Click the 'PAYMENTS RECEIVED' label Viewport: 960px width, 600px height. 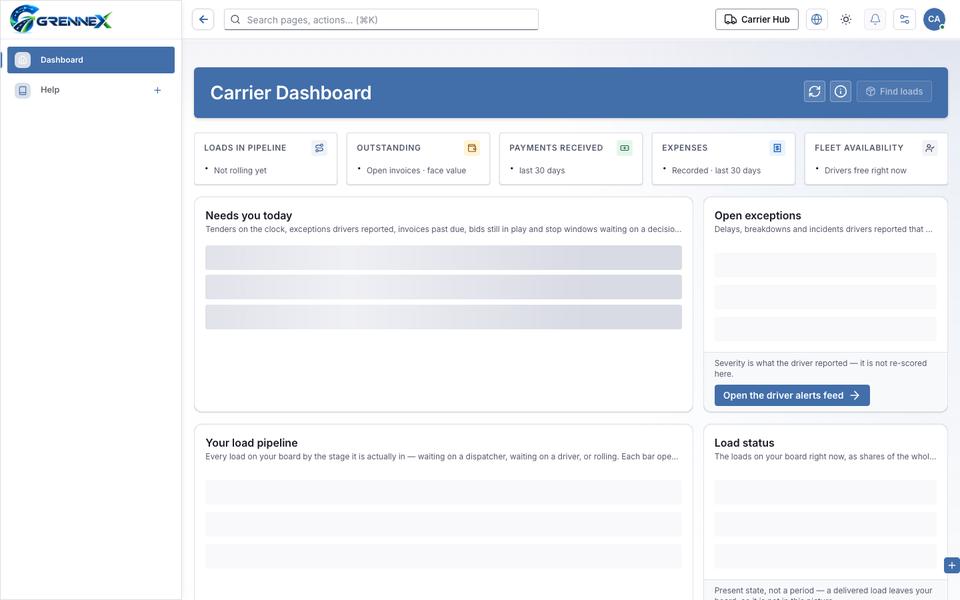tap(556, 148)
